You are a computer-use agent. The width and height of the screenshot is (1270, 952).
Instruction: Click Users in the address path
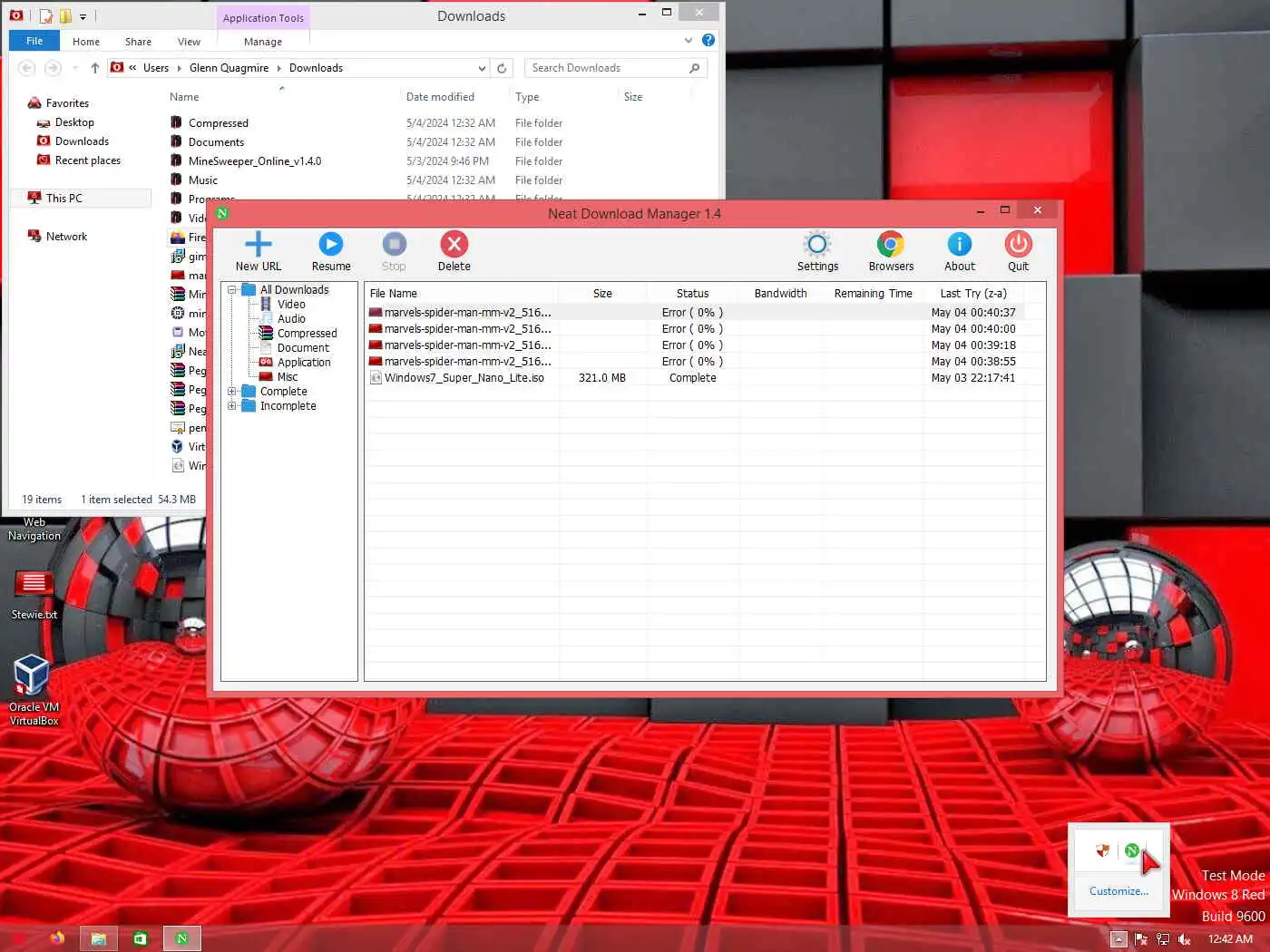pos(156,68)
